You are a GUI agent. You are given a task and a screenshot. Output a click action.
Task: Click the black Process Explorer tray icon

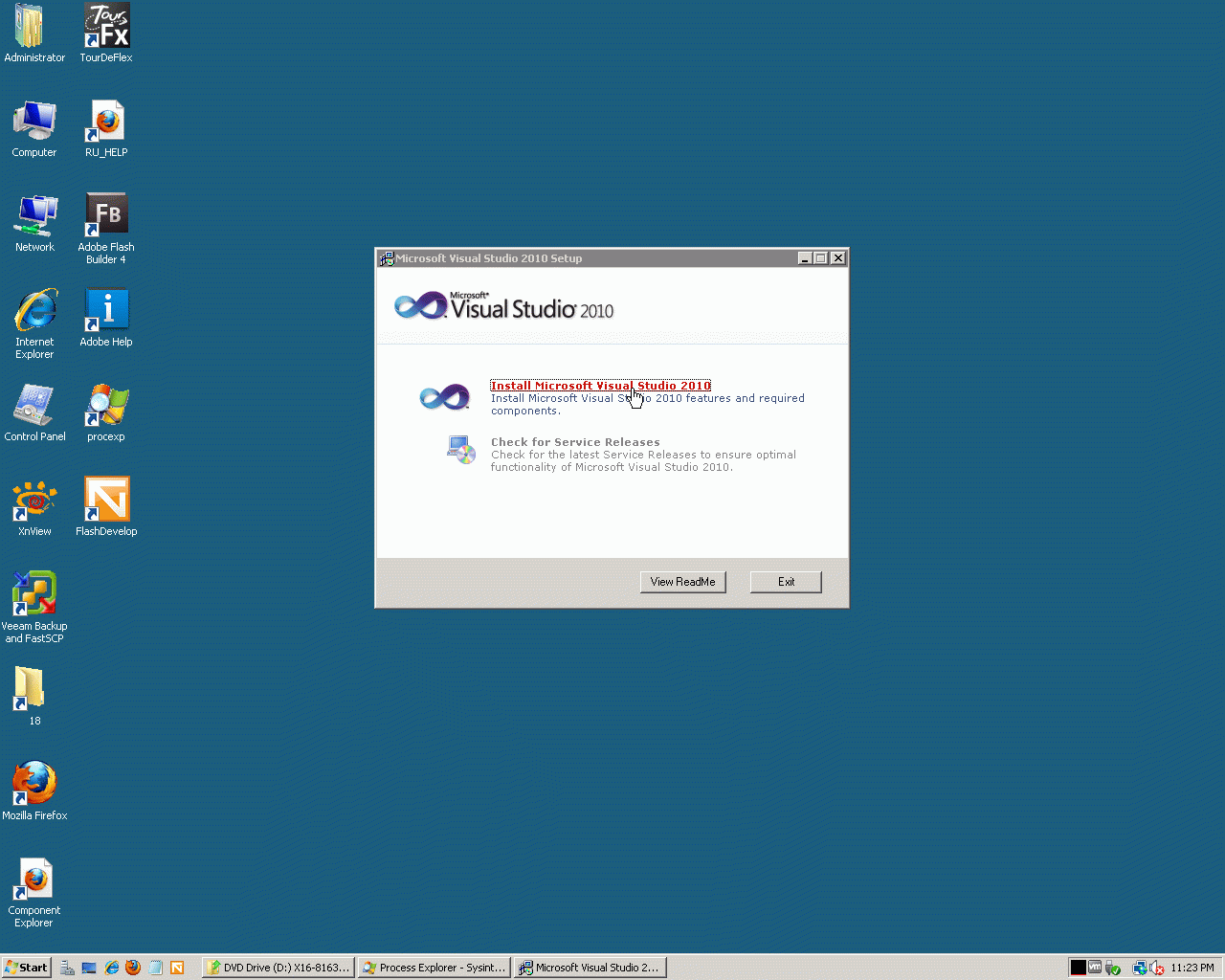[x=1079, y=968]
